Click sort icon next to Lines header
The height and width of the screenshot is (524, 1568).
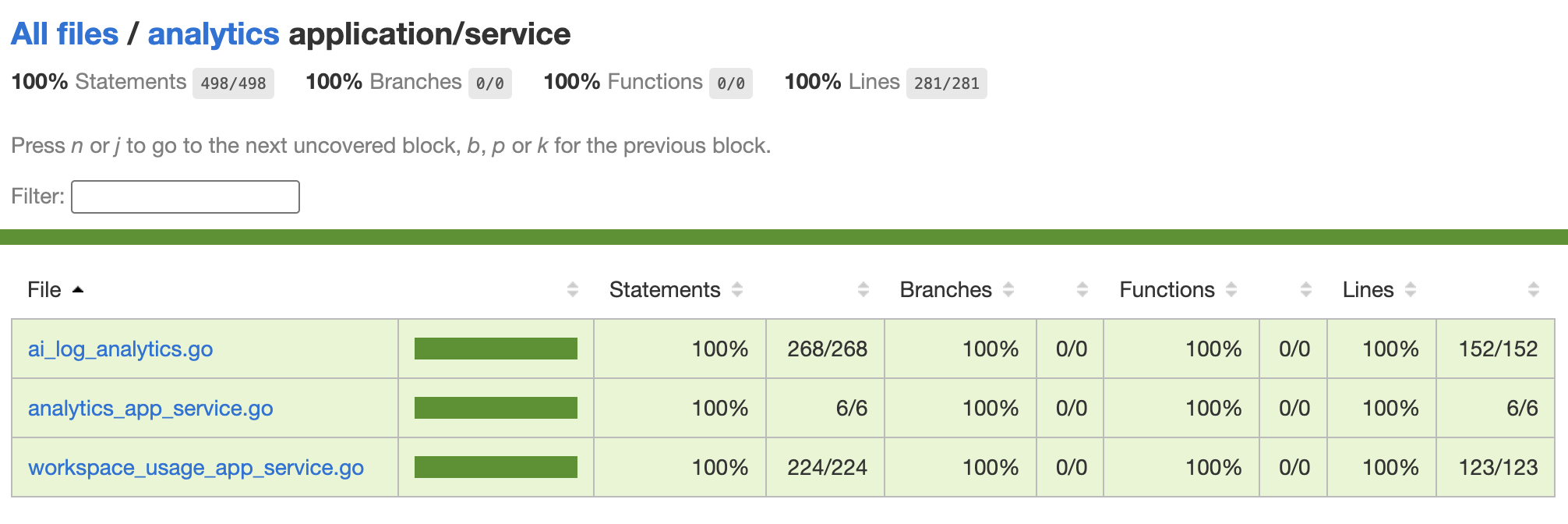tap(1411, 290)
